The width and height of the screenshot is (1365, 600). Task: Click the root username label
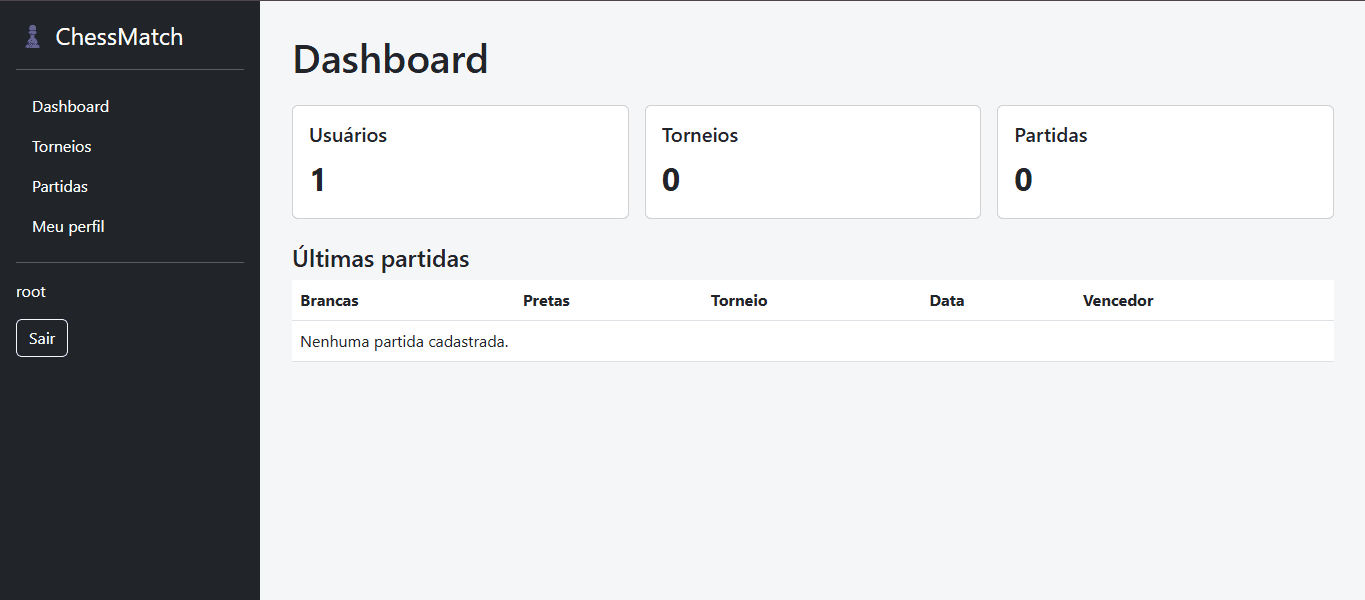(31, 292)
